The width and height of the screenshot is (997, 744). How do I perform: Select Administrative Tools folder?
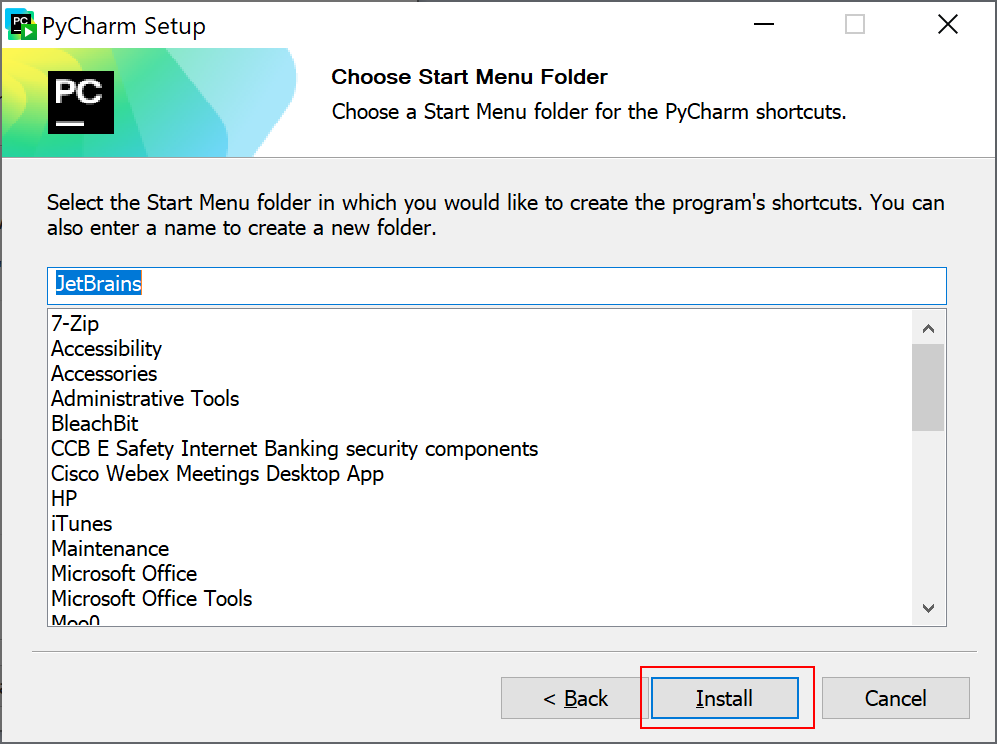[145, 399]
